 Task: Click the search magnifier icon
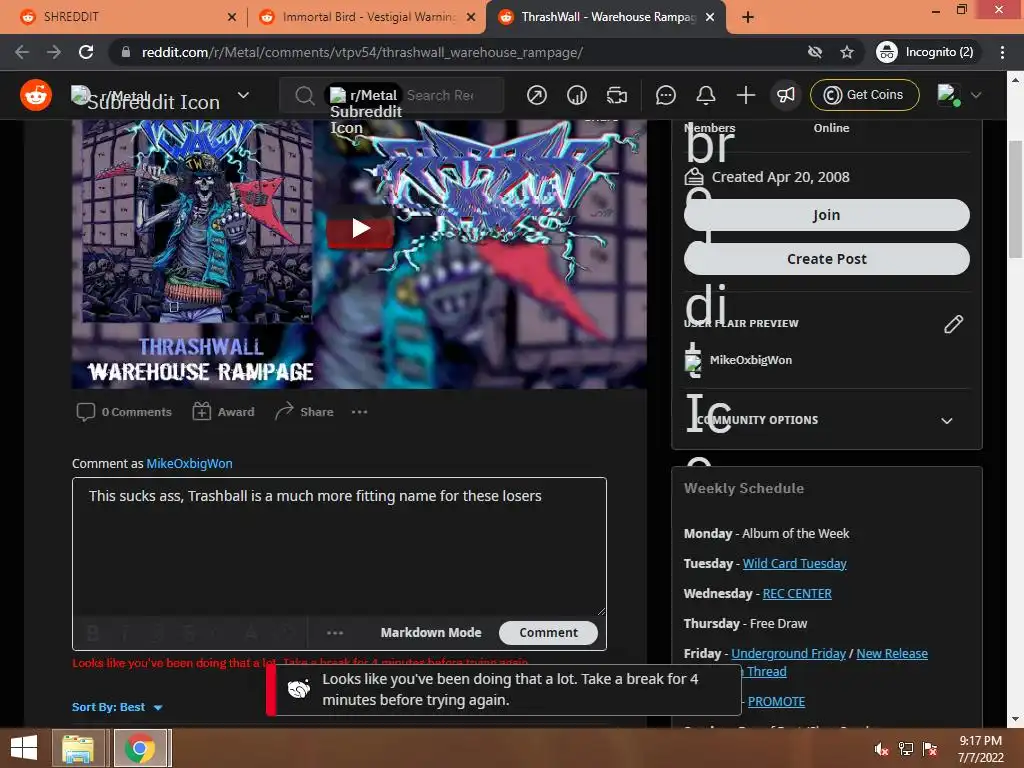[304, 96]
